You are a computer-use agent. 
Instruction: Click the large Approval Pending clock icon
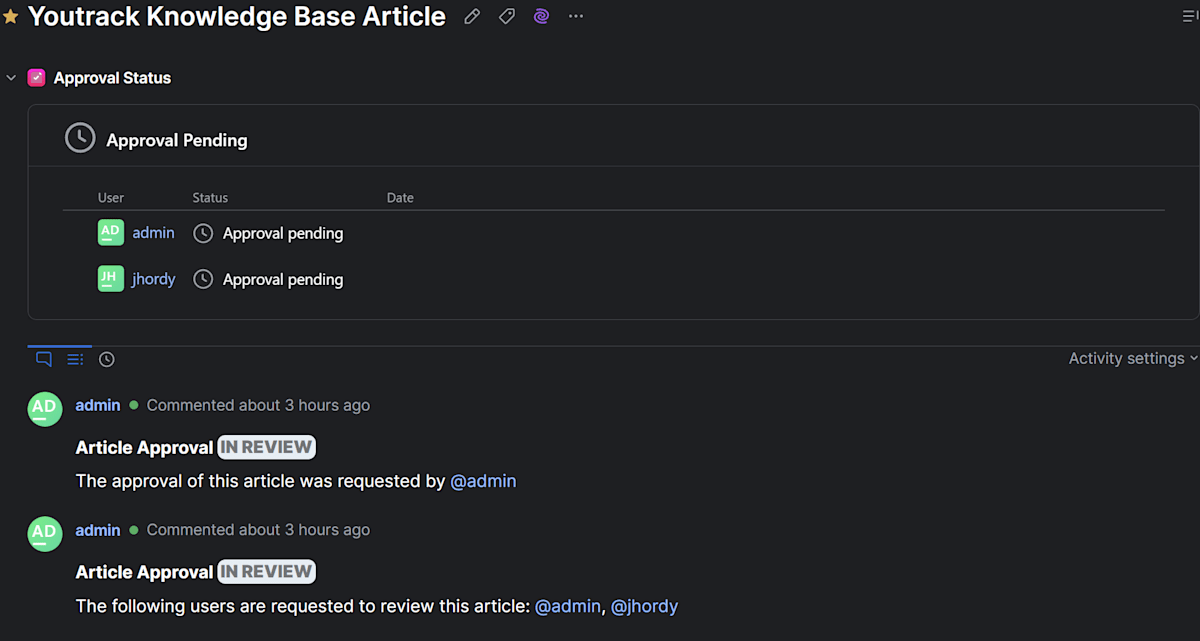pyautogui.click(x=80, y=138)
